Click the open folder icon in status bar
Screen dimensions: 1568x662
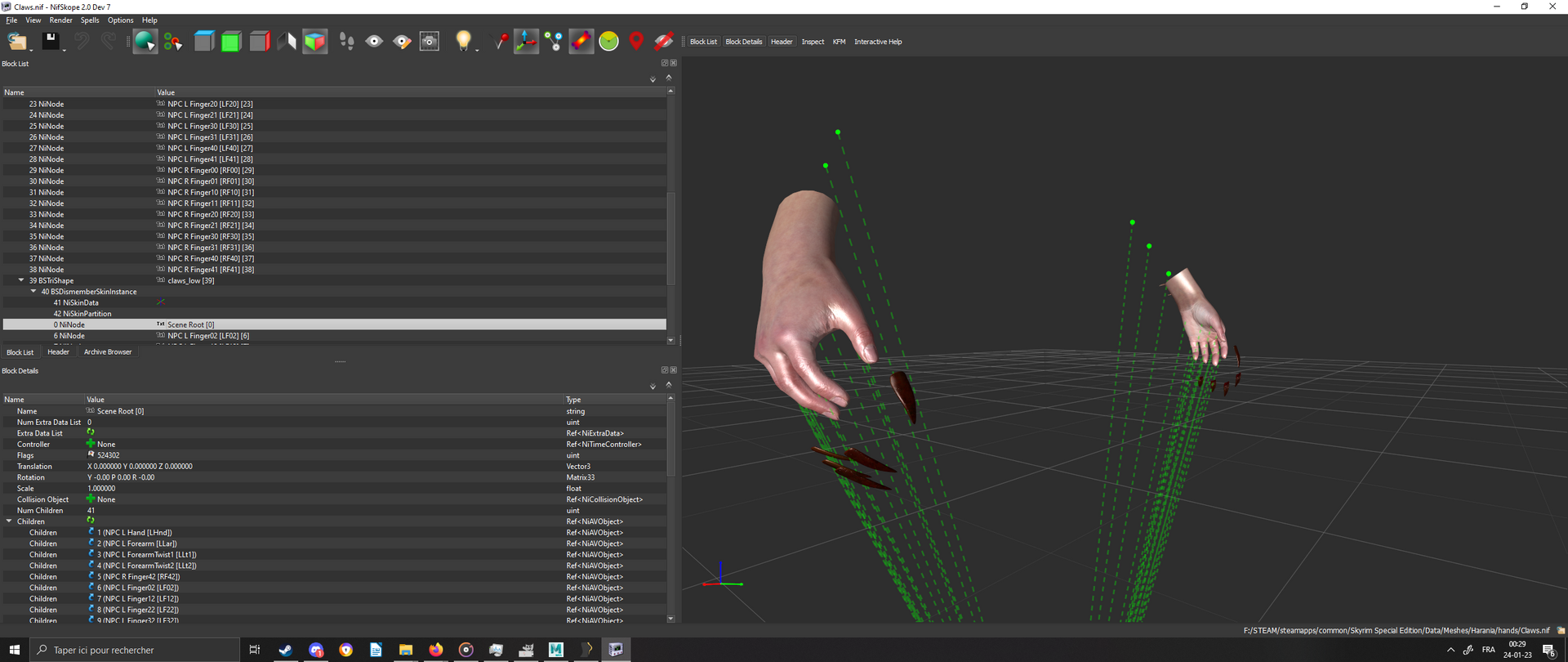tap(1561, 630)
